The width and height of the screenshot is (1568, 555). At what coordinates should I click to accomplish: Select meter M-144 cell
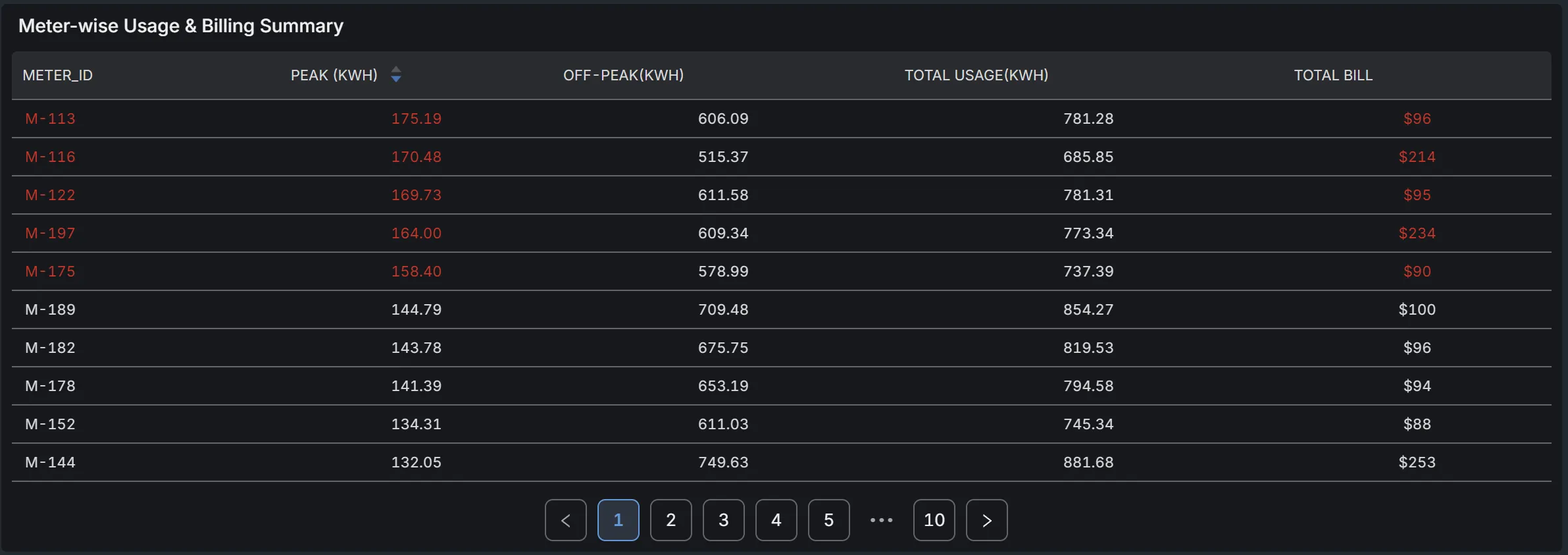51,462
